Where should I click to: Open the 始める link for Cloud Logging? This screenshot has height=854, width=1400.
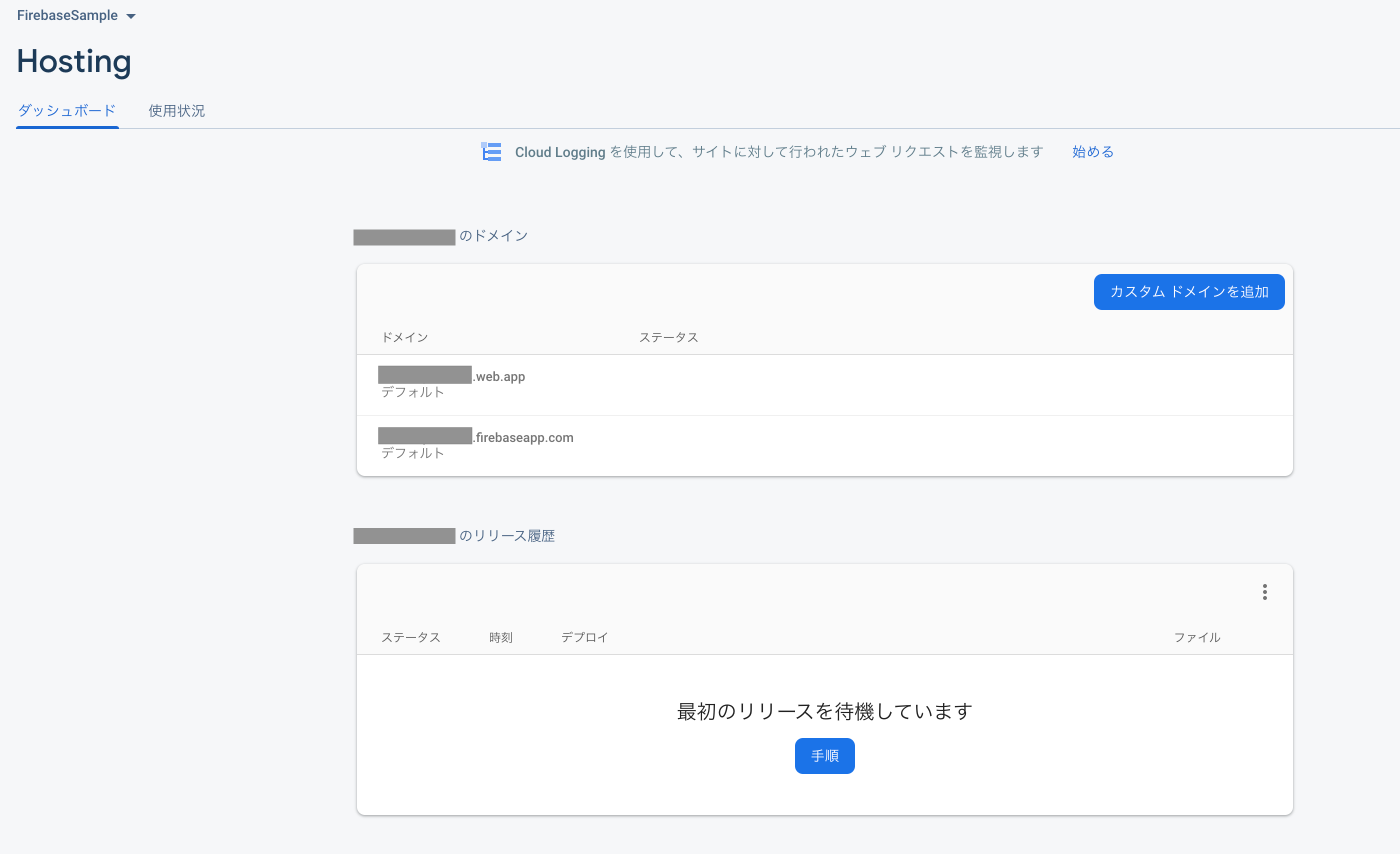click(x=1091, y=151)
